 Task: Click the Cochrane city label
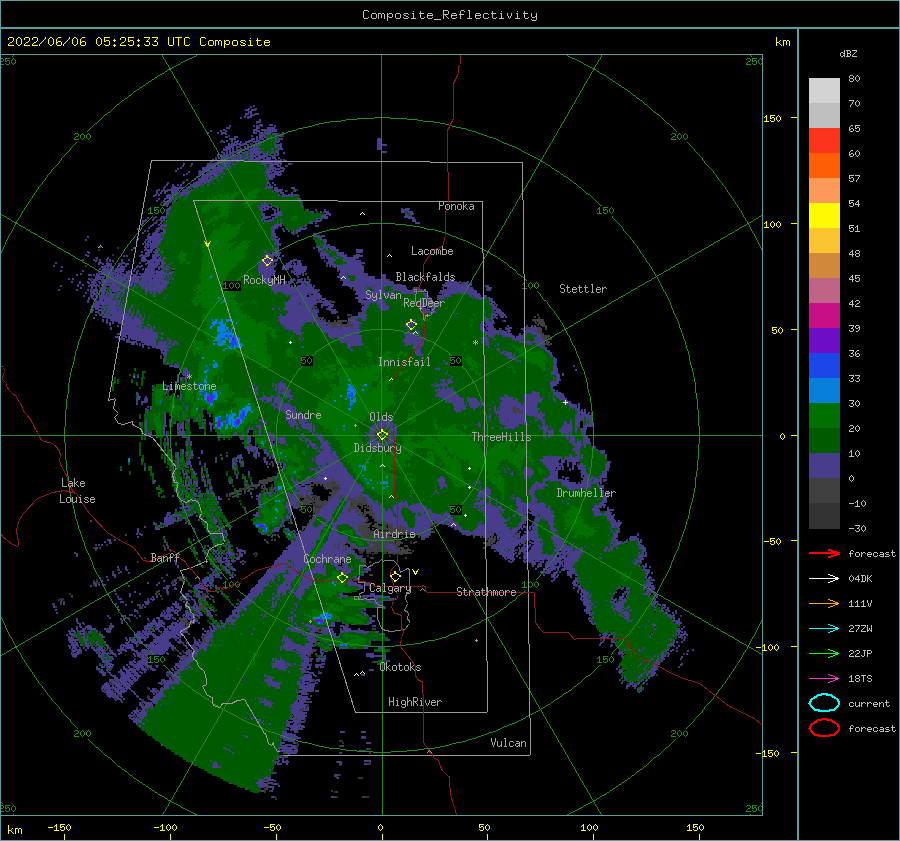pyautogui.click(x=327, y=559)
